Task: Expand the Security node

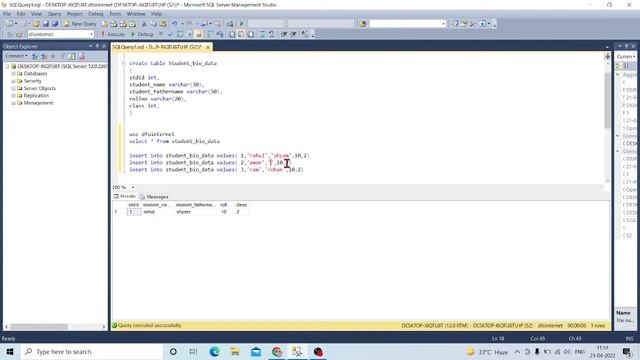Action: click(13, 81)
